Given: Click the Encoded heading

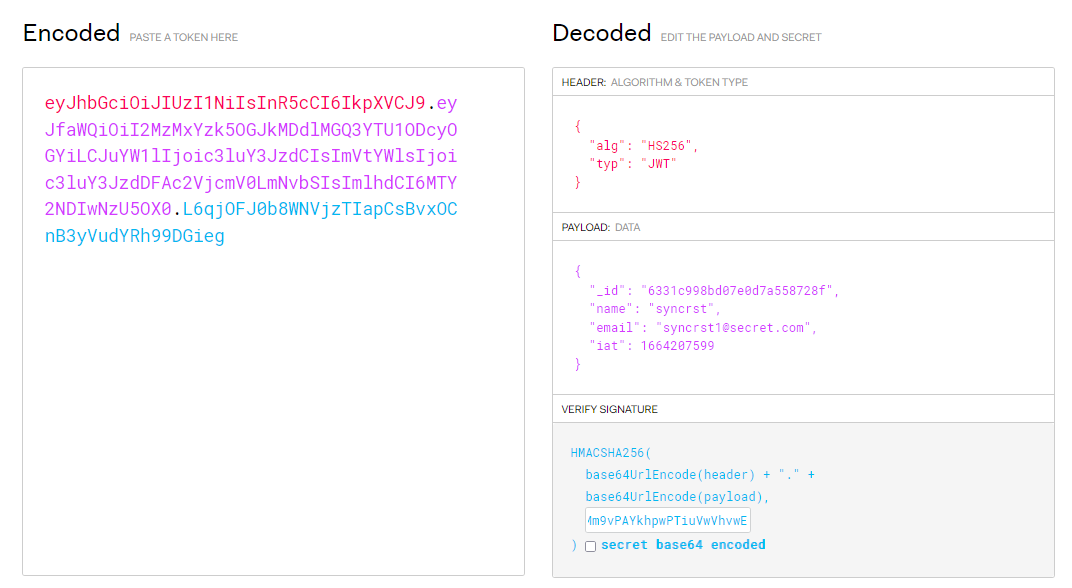Looking at the screenshot, I should pos(71,33).
